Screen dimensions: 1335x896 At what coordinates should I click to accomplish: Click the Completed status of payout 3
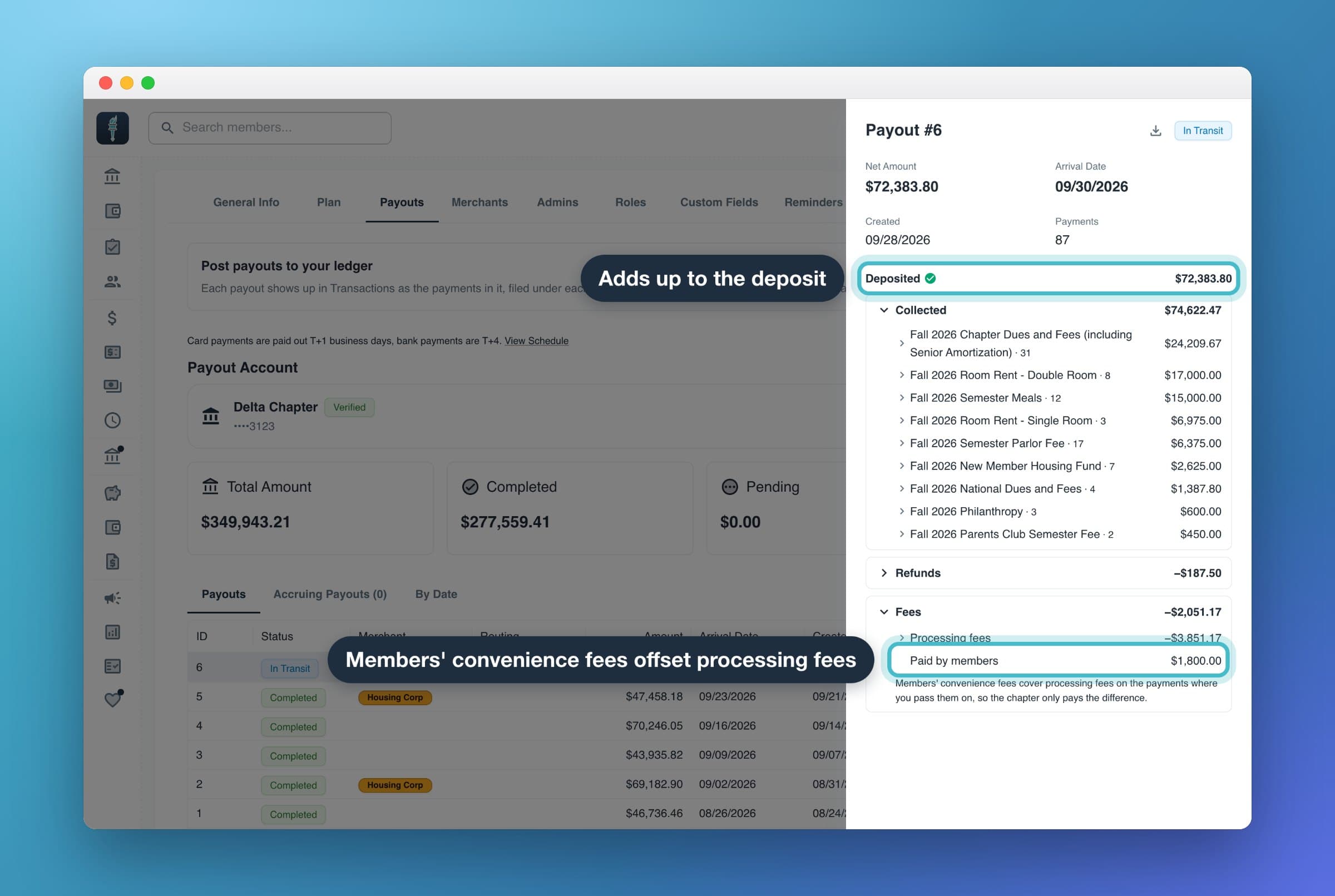coord(293,756)
